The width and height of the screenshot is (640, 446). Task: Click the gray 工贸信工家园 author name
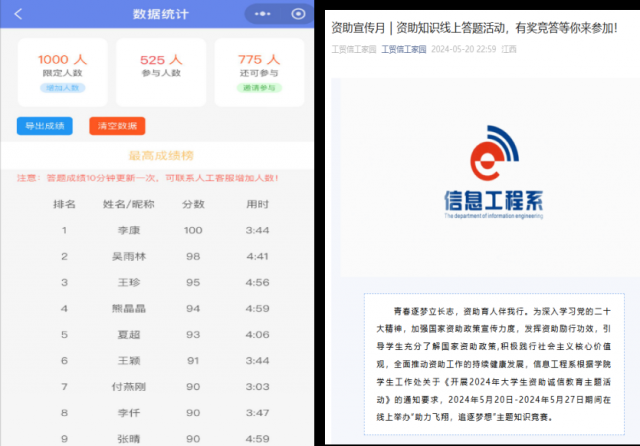pyautogui.click(x=353, y=48)
